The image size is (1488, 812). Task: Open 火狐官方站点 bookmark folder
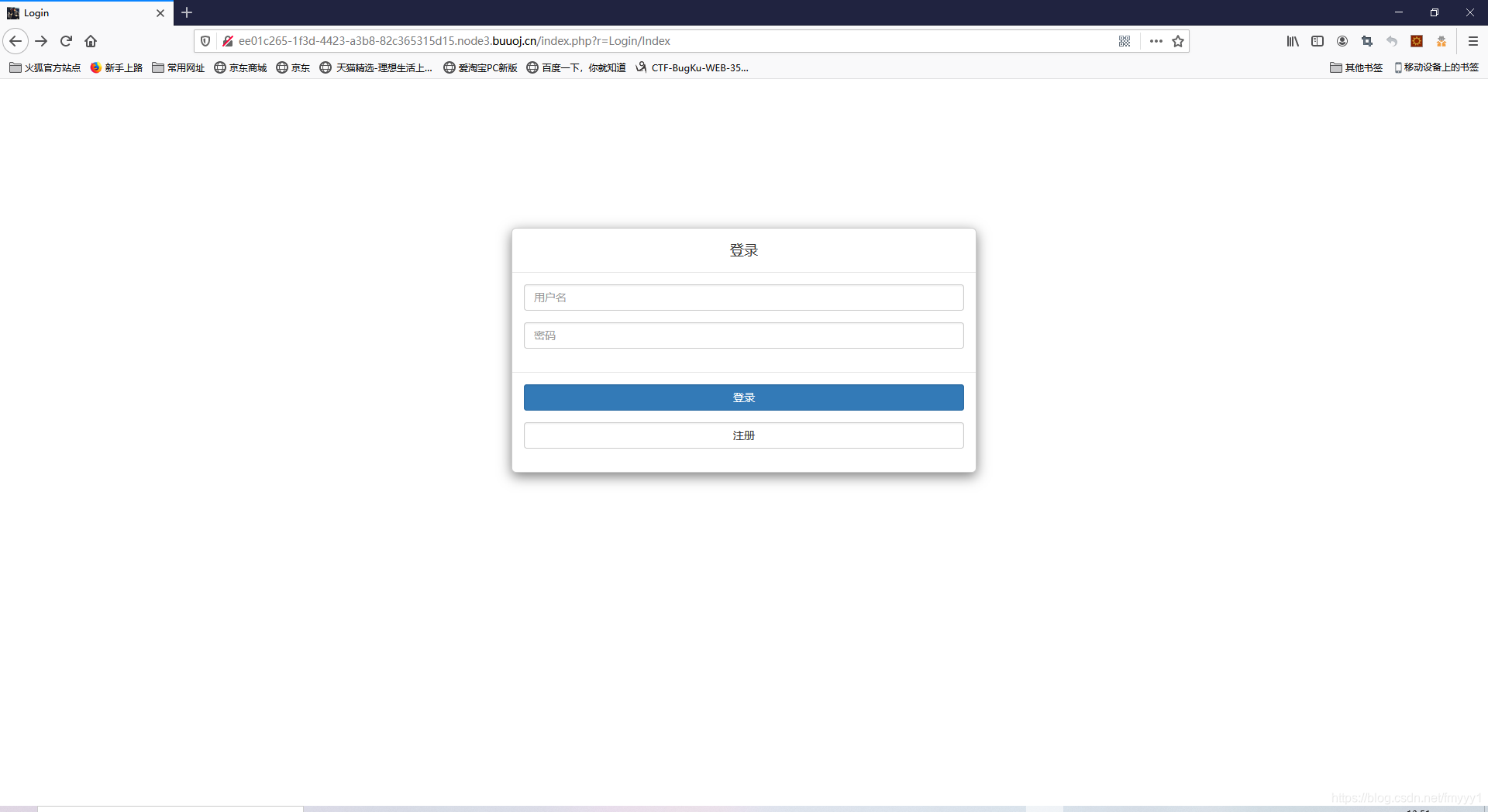coord(45,67)
